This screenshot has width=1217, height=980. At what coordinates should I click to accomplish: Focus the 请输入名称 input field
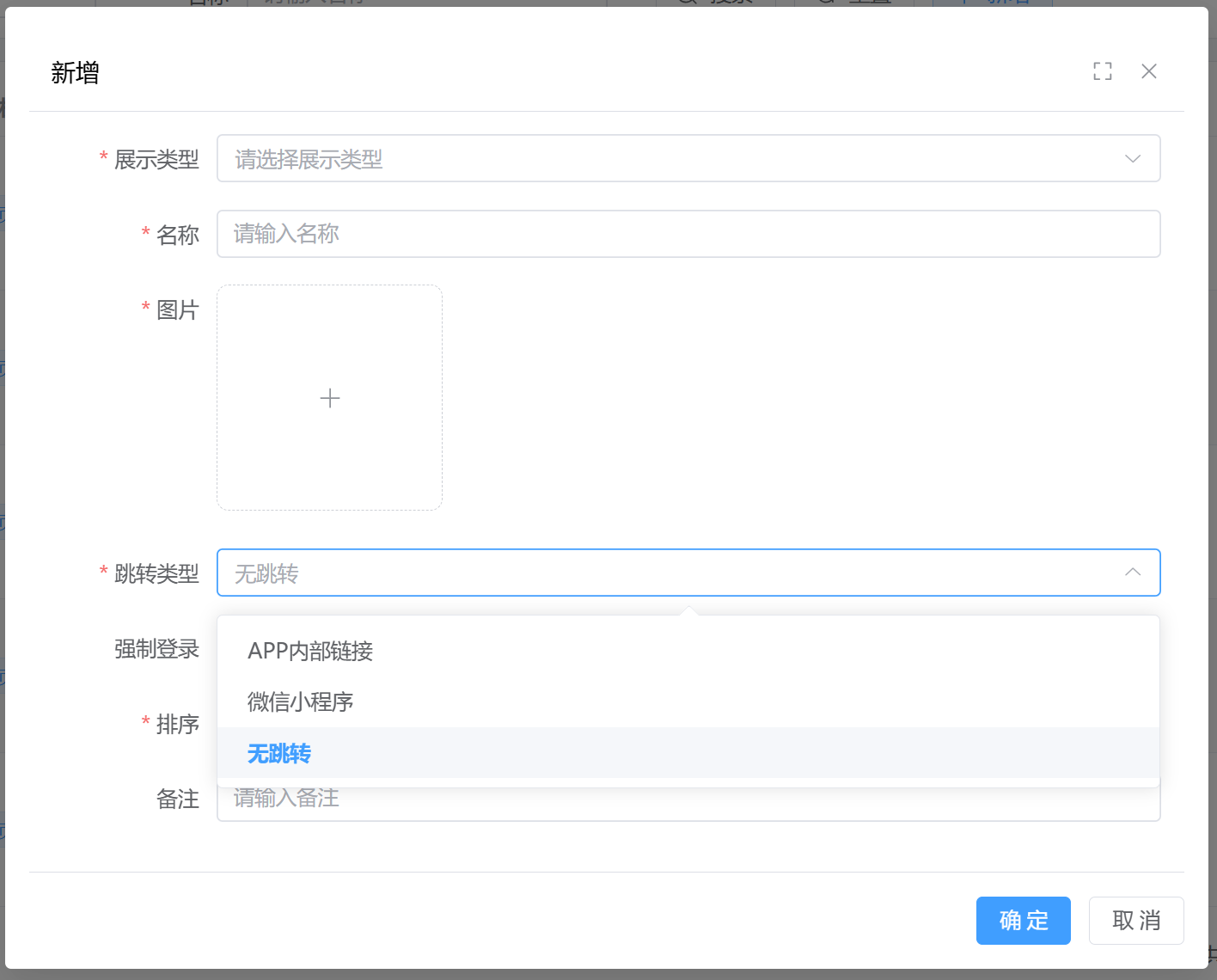pos(688,234)
